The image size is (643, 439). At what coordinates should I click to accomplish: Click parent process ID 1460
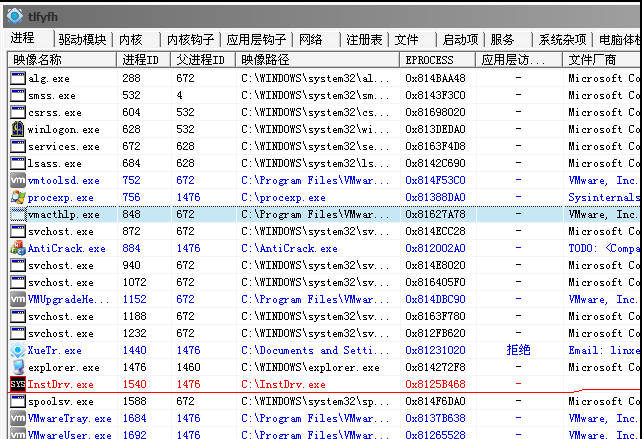point(189,368)
